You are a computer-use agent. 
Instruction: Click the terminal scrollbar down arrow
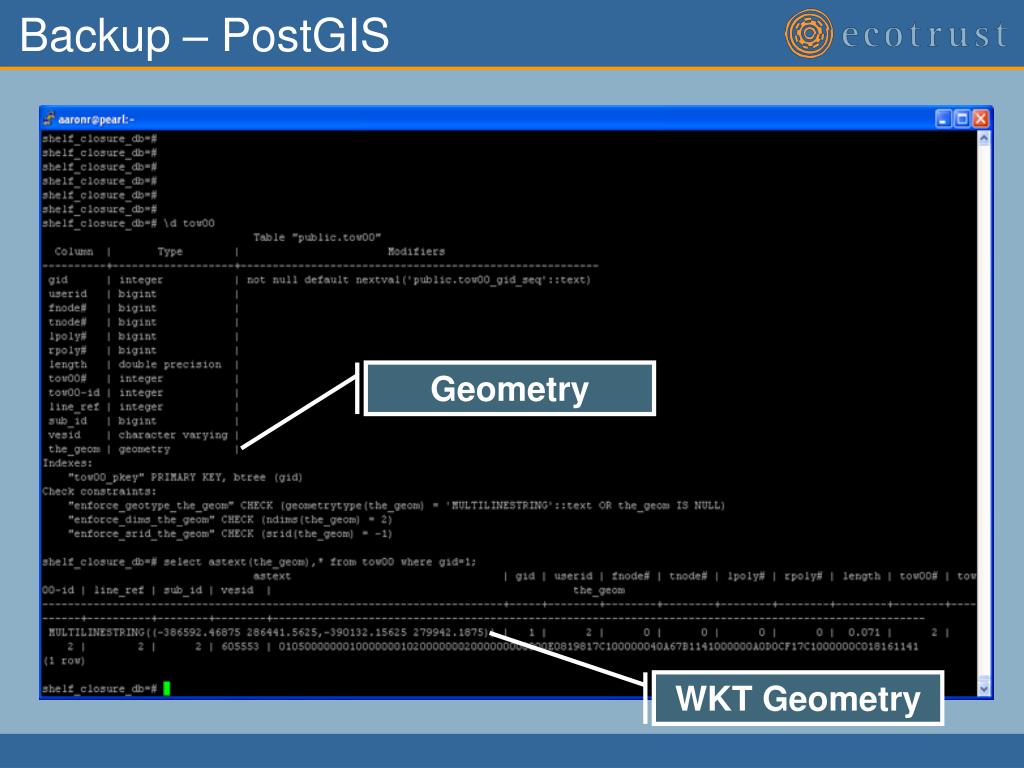(984, 689)
